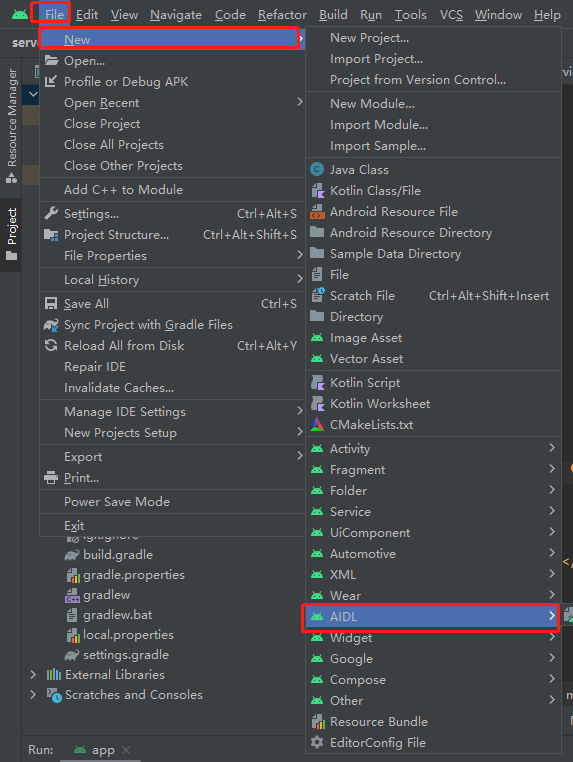The height and width of the screenshot is (762, 573).
Task: Click the Kotlin Class/File icon
Action: click(x=317, y=190)
